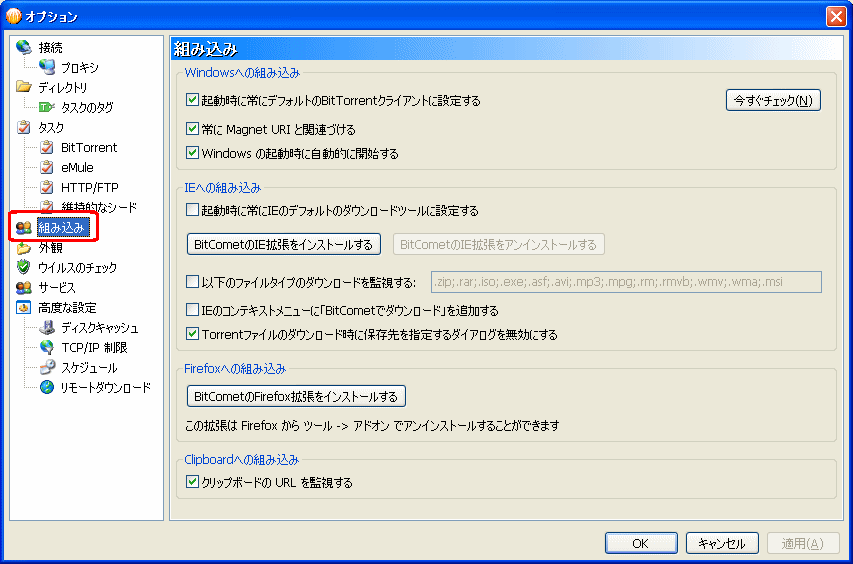Open eMule settings page
The image size is (853, 564).
[x=77, y=168]
